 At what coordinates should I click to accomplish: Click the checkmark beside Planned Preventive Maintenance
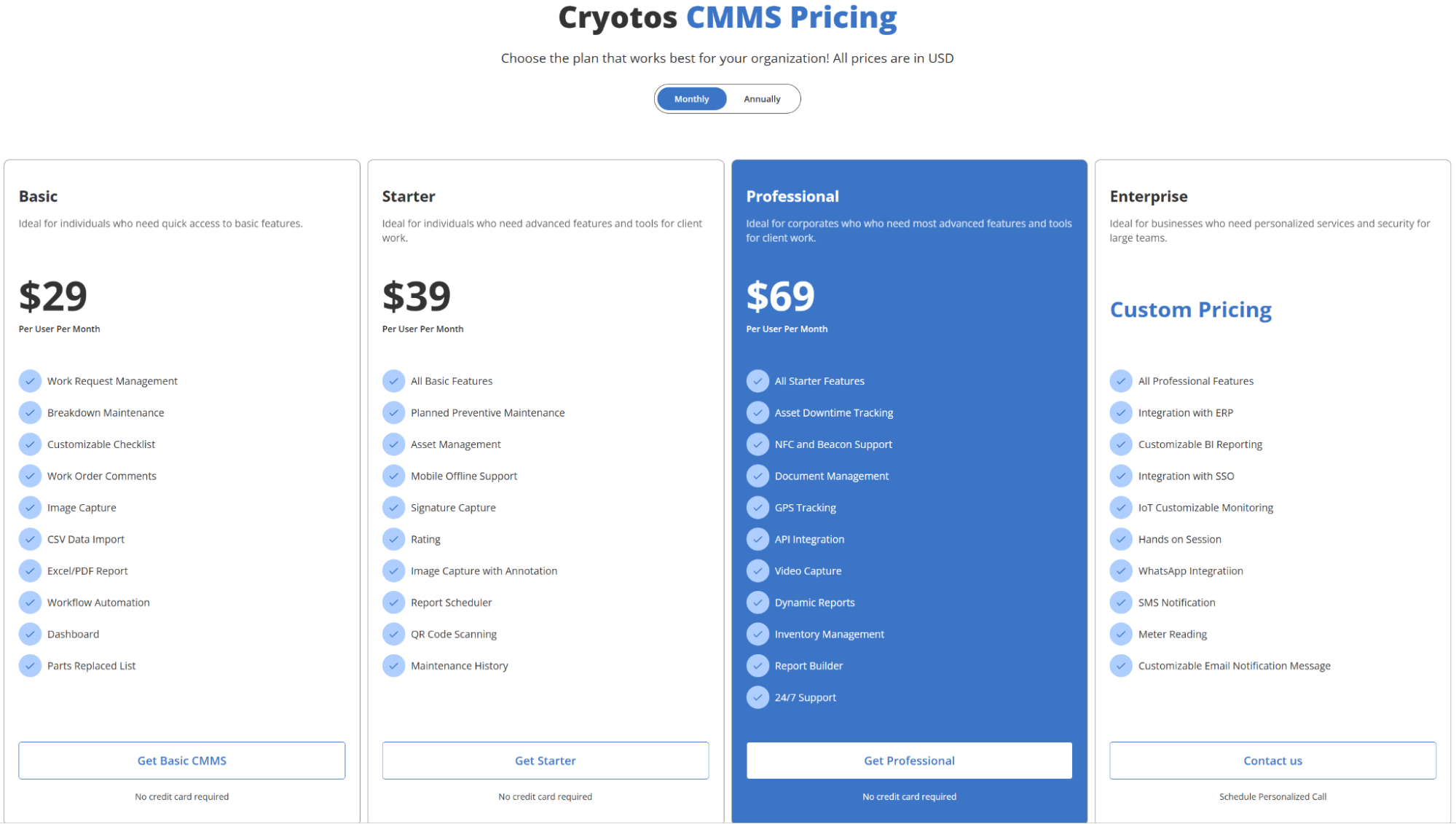coord(394,412)
